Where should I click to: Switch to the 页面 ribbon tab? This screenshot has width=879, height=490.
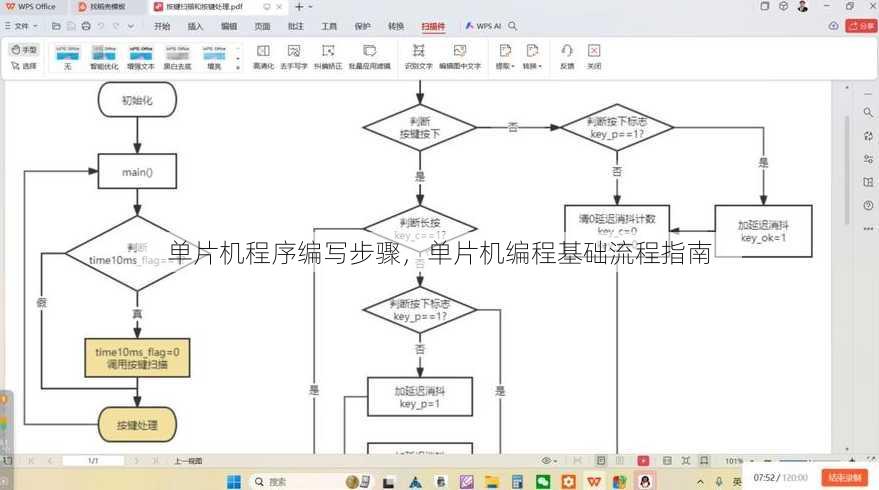[x=262, y=26]
